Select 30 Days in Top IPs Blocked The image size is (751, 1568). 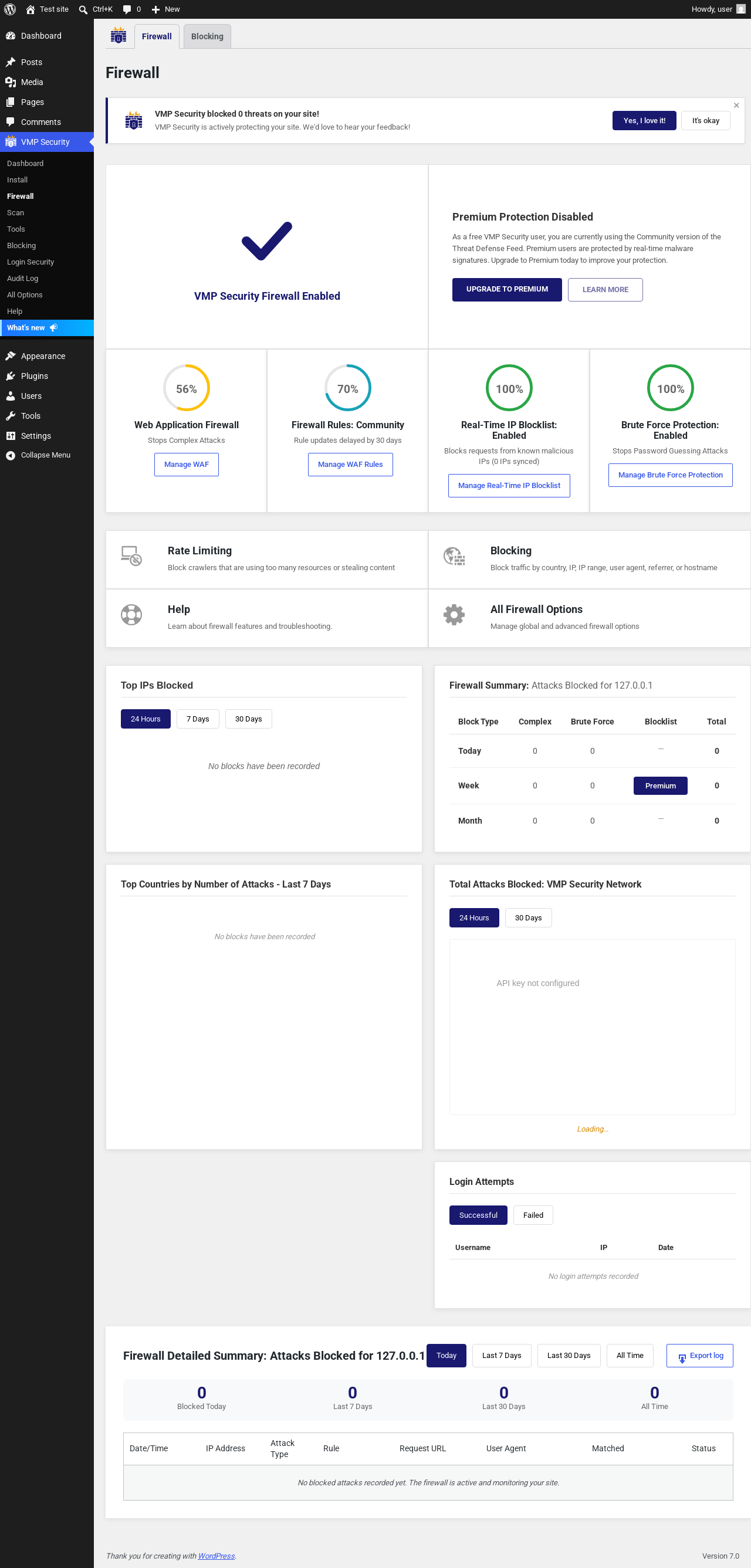pos(248,719)
